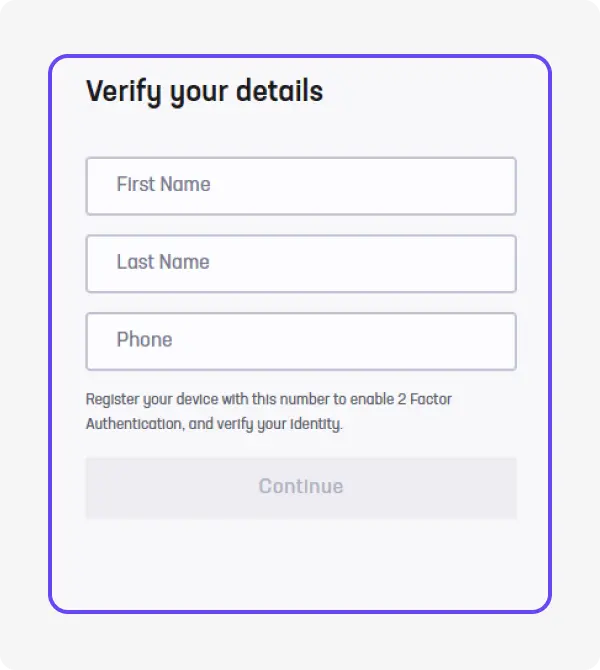Select the Phone number field

(300, 342)
